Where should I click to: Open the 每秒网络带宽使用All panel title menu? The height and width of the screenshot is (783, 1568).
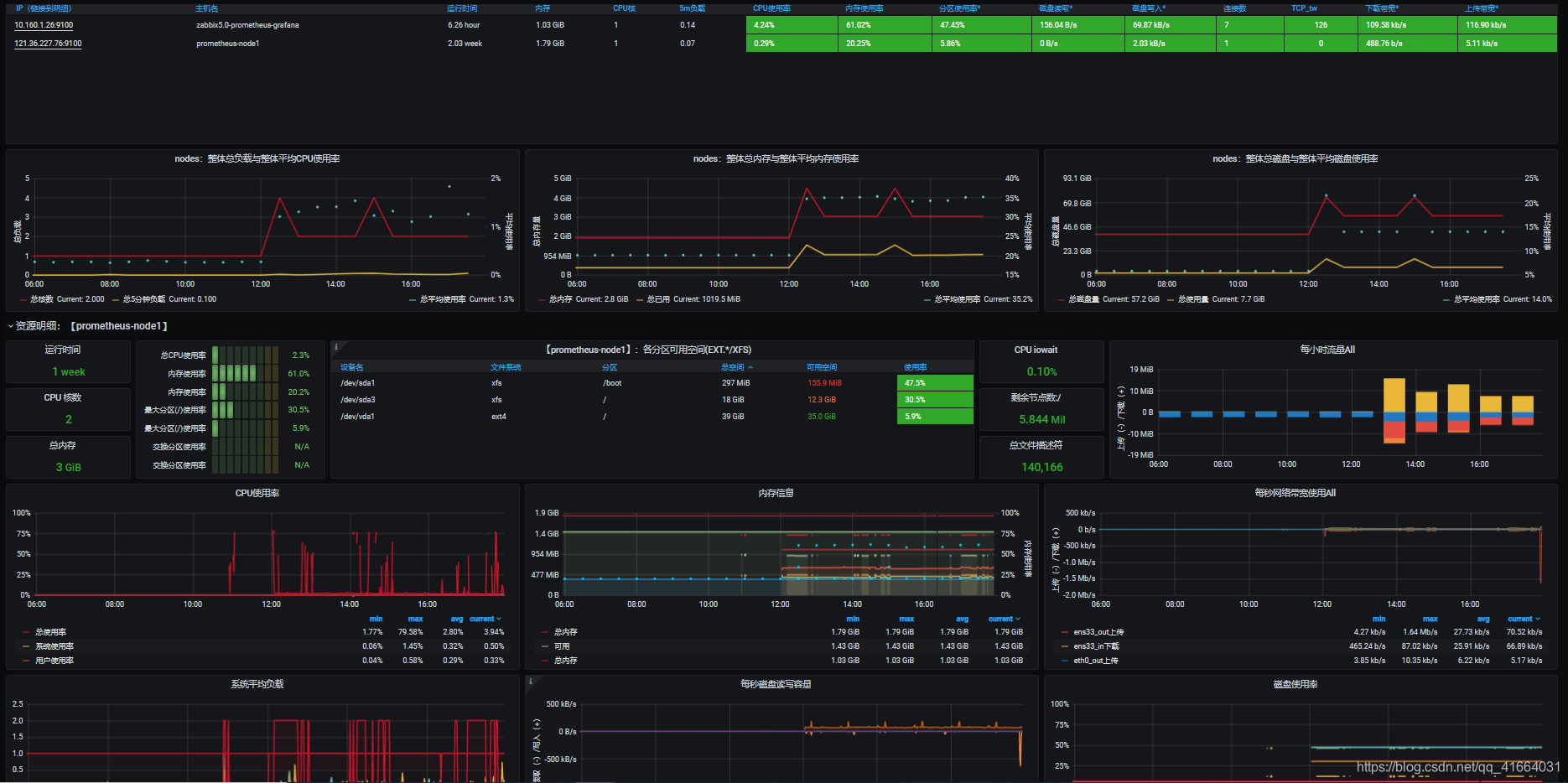1295,493
